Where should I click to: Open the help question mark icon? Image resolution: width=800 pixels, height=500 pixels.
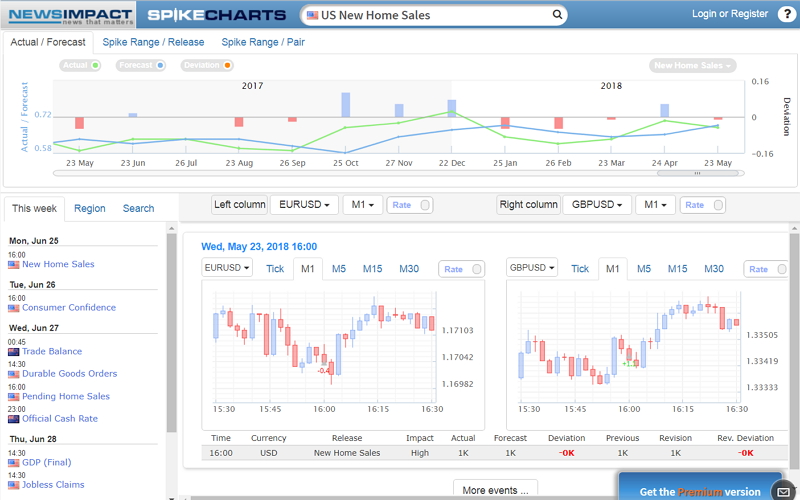(786, 14)
